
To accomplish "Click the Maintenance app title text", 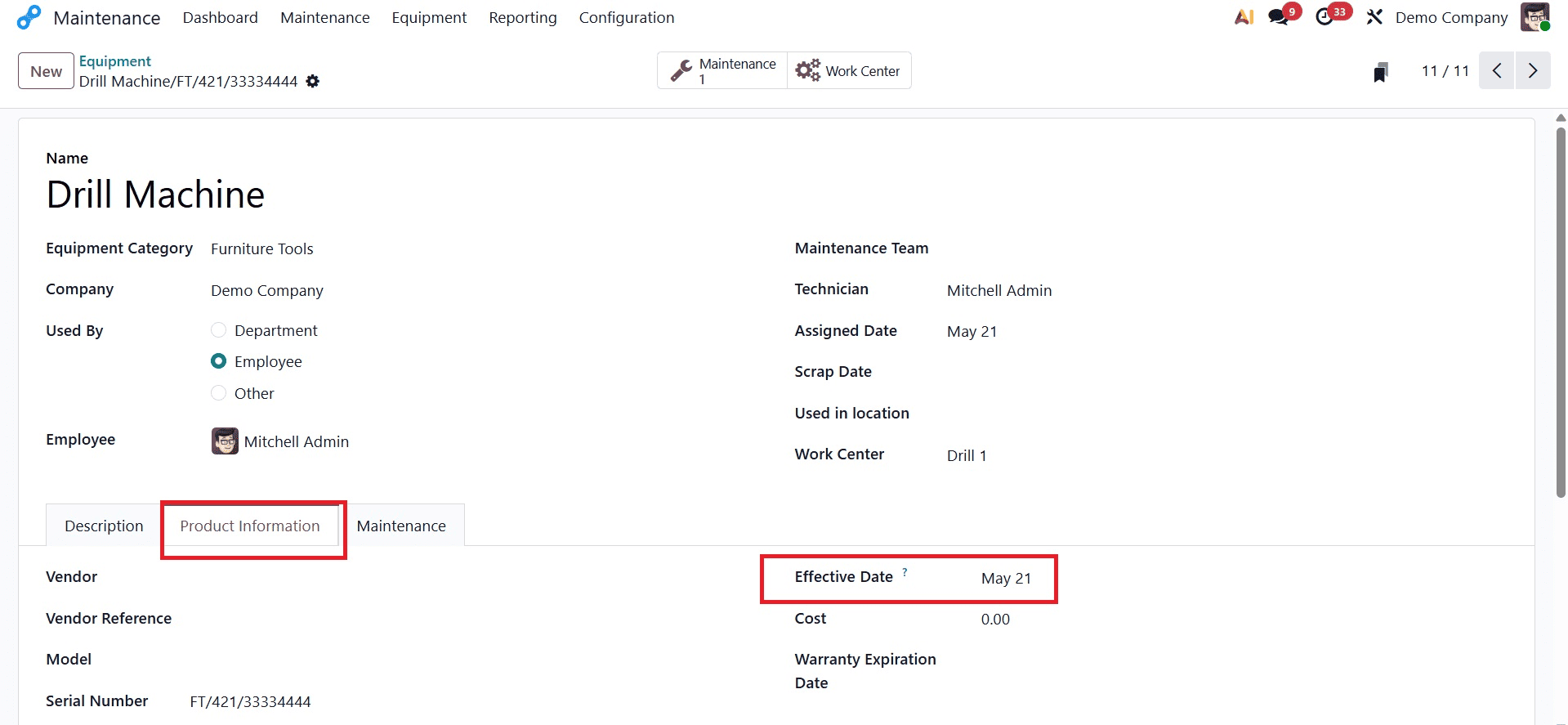I will click(107, 17).
